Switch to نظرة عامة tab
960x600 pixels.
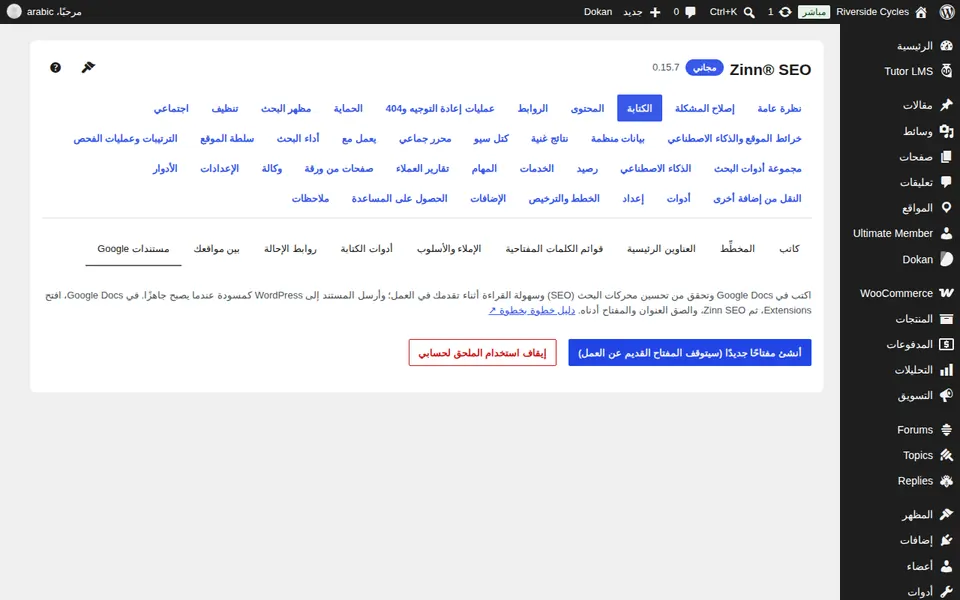tap(779, 108)
